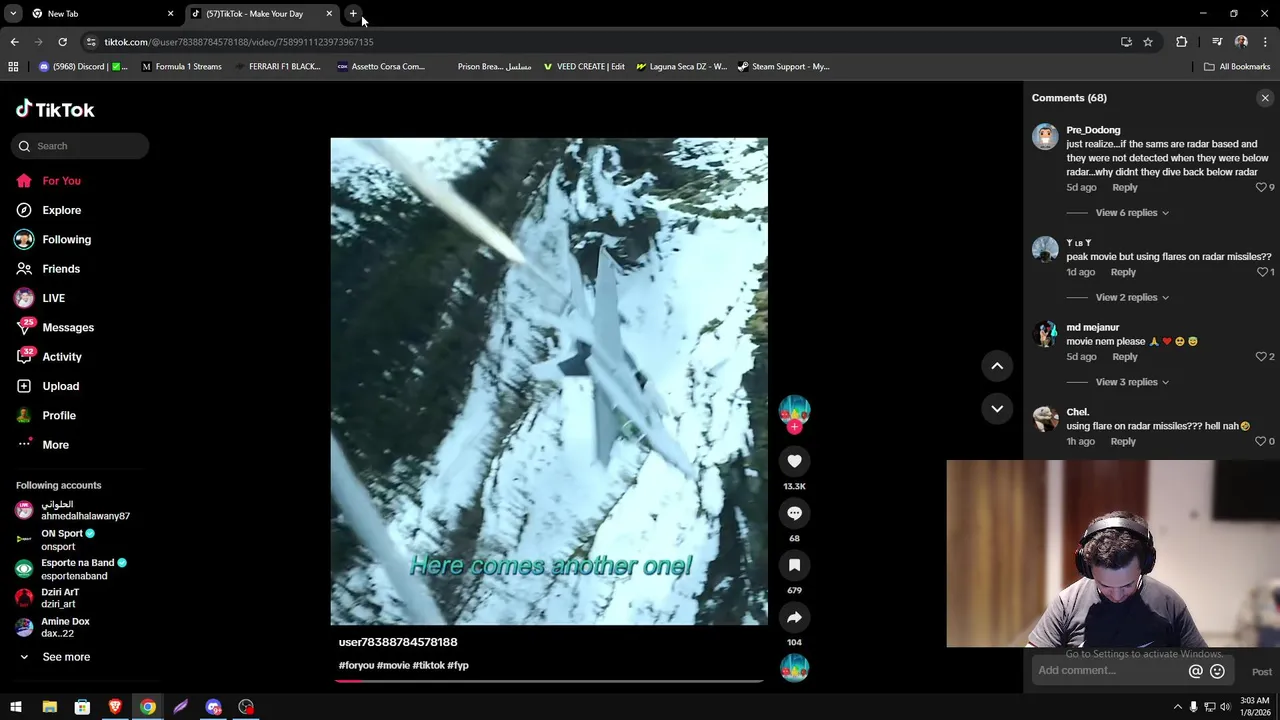The width and height of the screenshot is (1280, 720).
Task: Open the tab search dropdown in Chrome
Action: tap(13, 14)
